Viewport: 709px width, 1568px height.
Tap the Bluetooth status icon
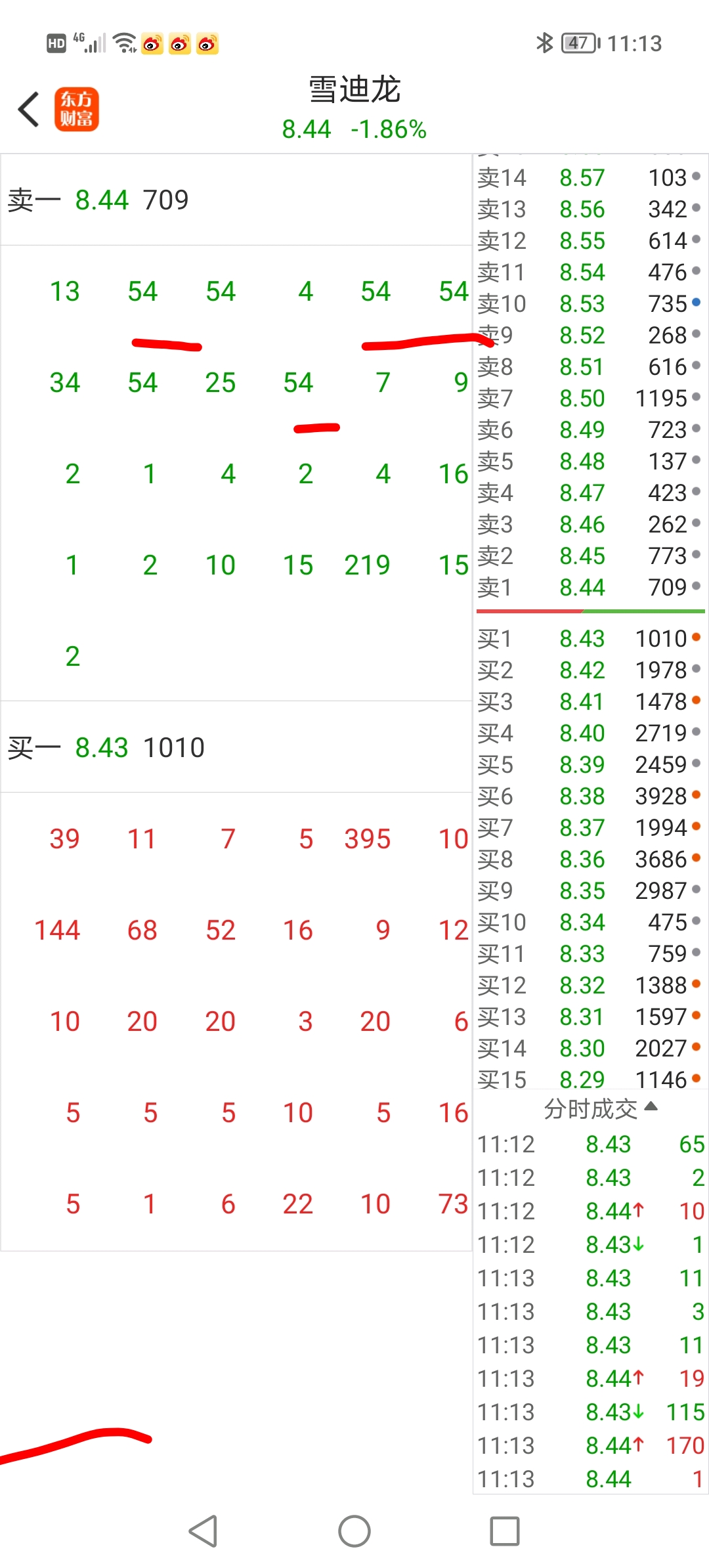(545, 43)
